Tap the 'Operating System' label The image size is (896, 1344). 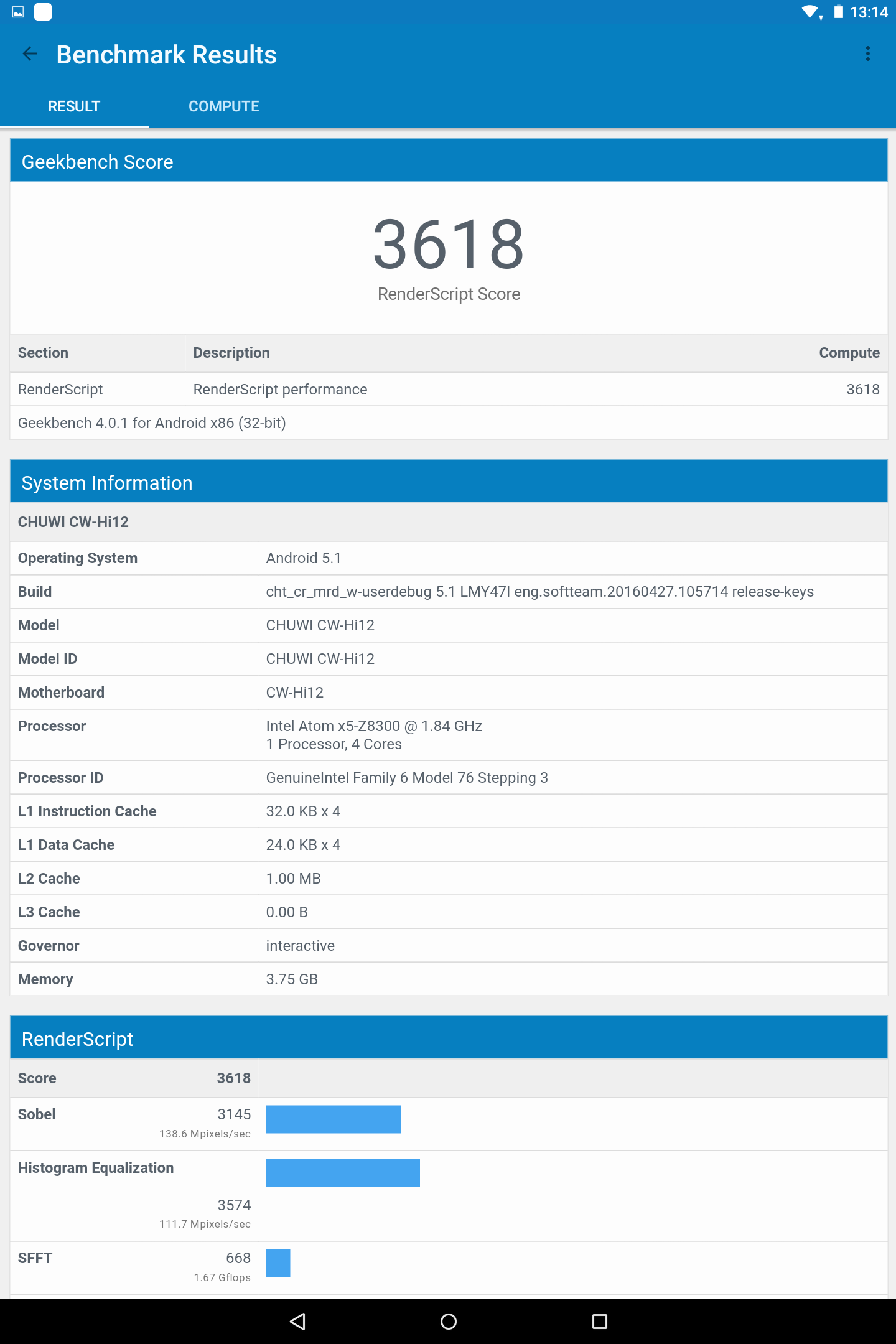78,558
